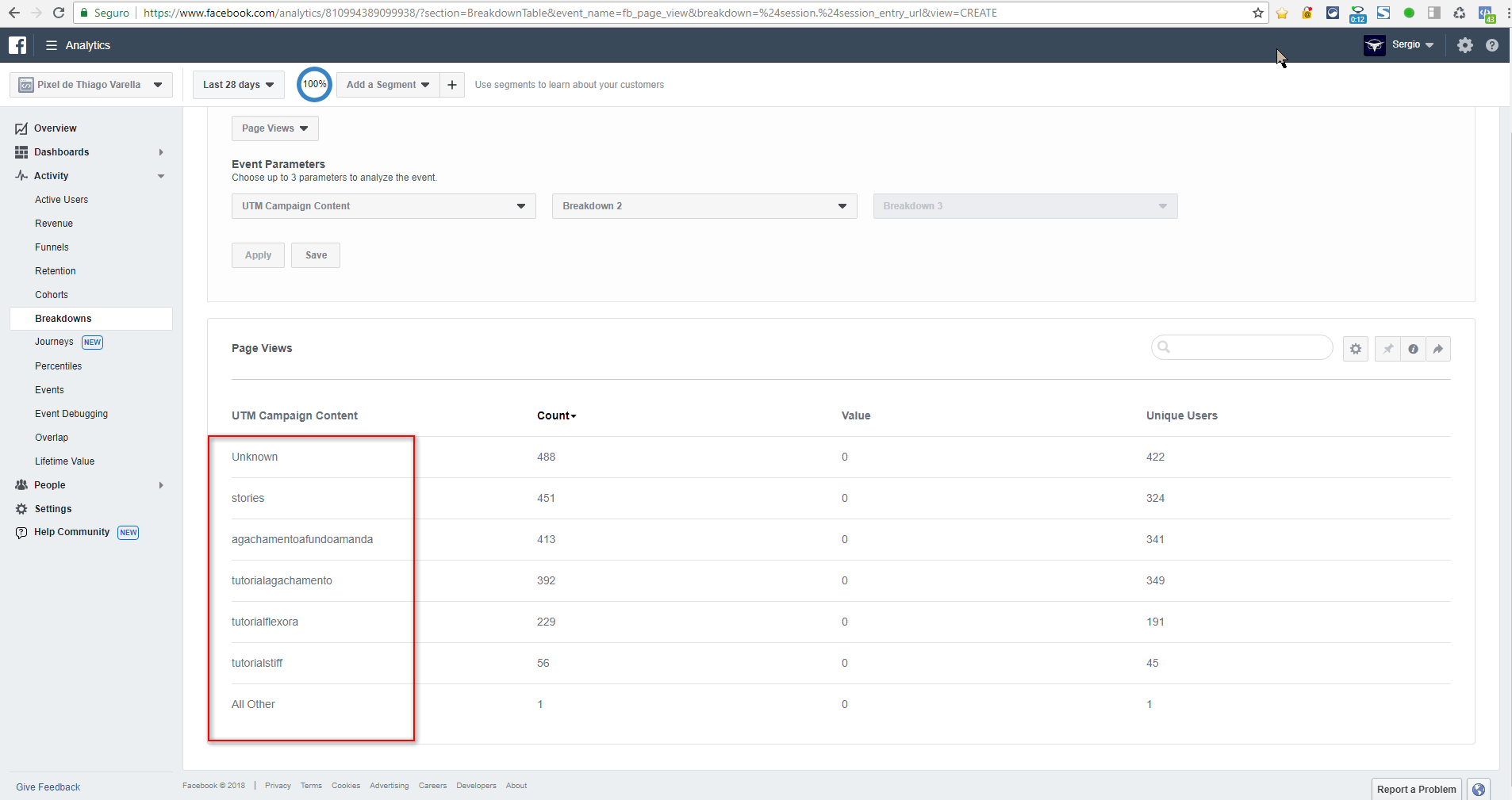Open the Last 28 days dropdown
The width and height of the screenshot is (1512, 800).
click(238, 85)
